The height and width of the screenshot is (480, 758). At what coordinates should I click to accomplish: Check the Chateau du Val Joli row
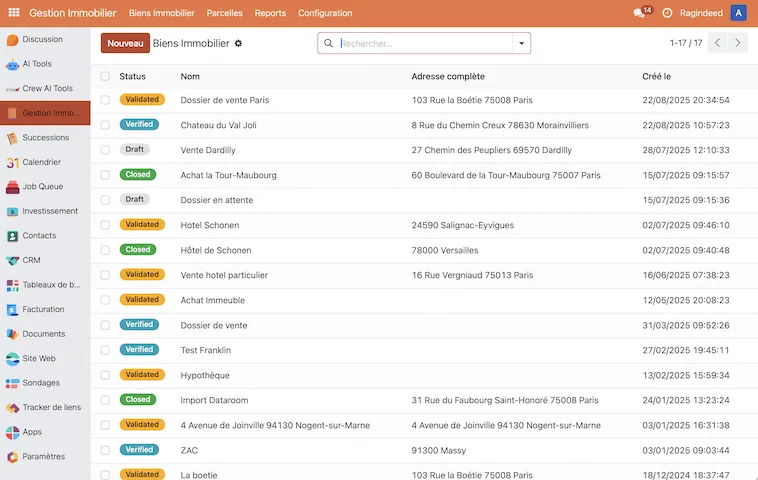click(x=105, y=125)
